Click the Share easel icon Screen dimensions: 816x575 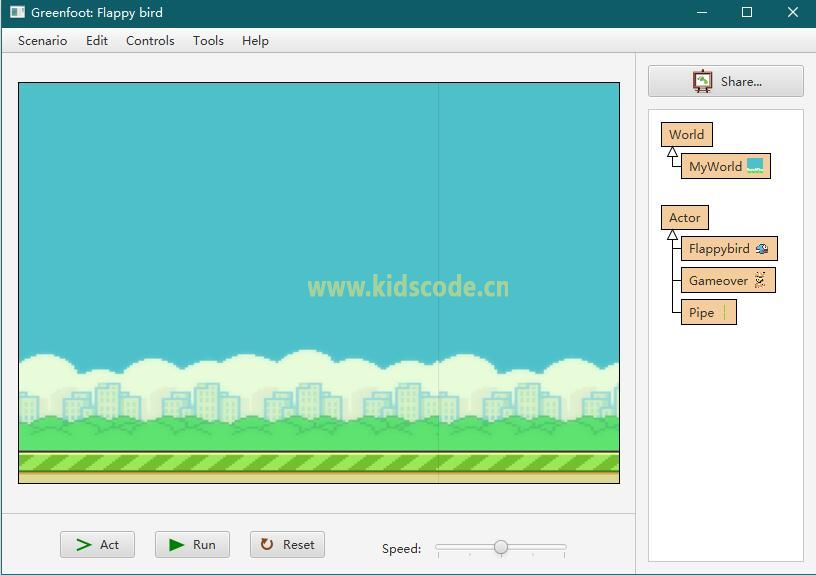pos(703,81)
